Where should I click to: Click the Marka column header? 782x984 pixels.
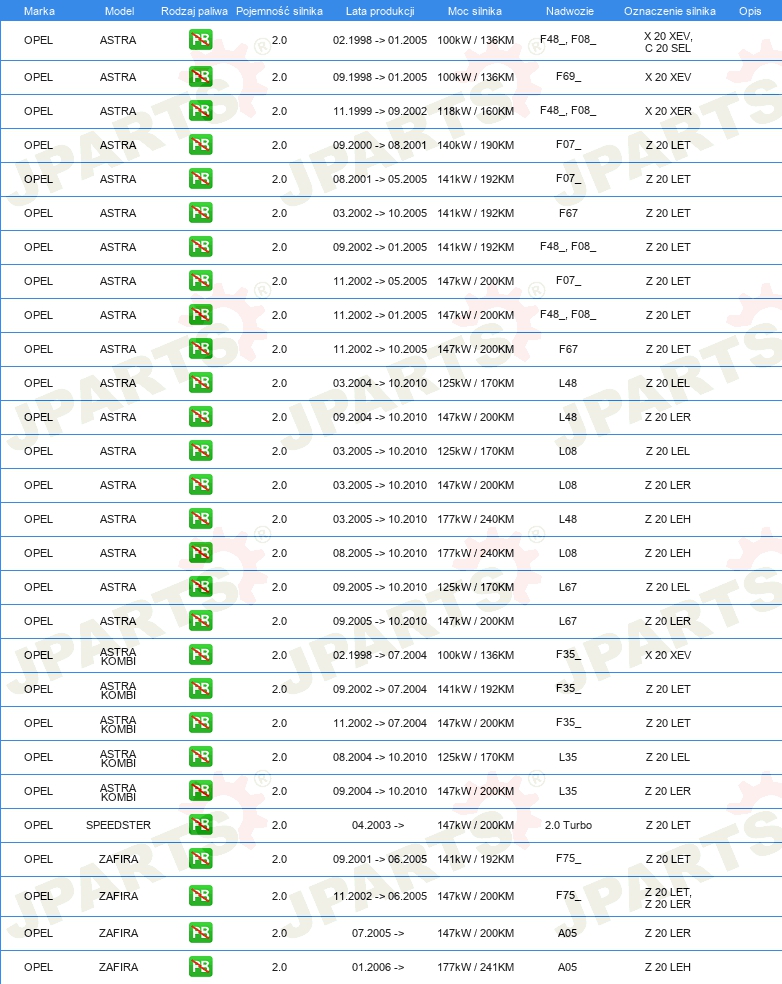(39, 11)
